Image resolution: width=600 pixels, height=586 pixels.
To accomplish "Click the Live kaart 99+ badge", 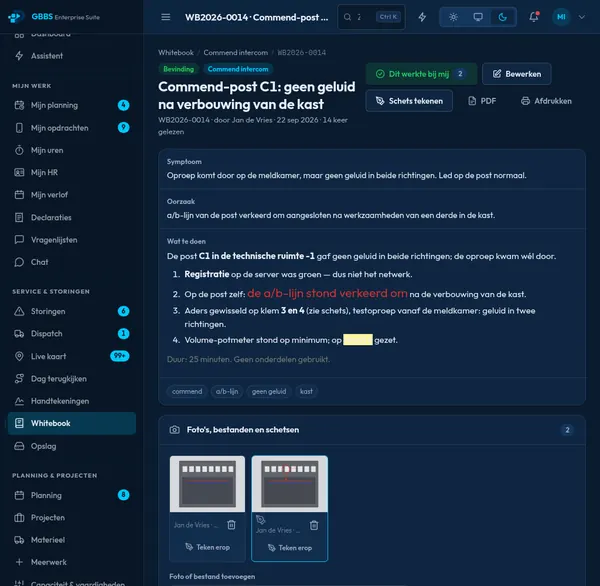I will click(120, 356).
